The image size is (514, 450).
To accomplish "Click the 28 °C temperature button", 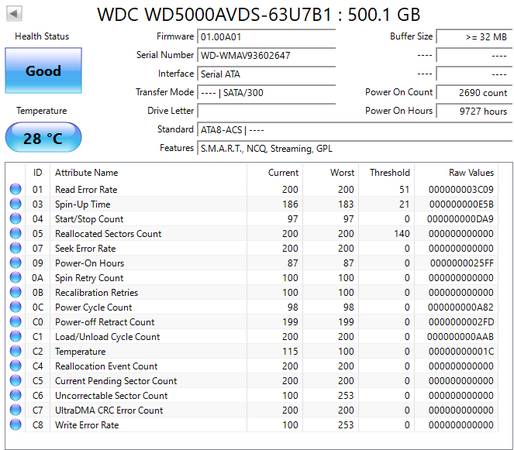I will [x=43, y=137].
